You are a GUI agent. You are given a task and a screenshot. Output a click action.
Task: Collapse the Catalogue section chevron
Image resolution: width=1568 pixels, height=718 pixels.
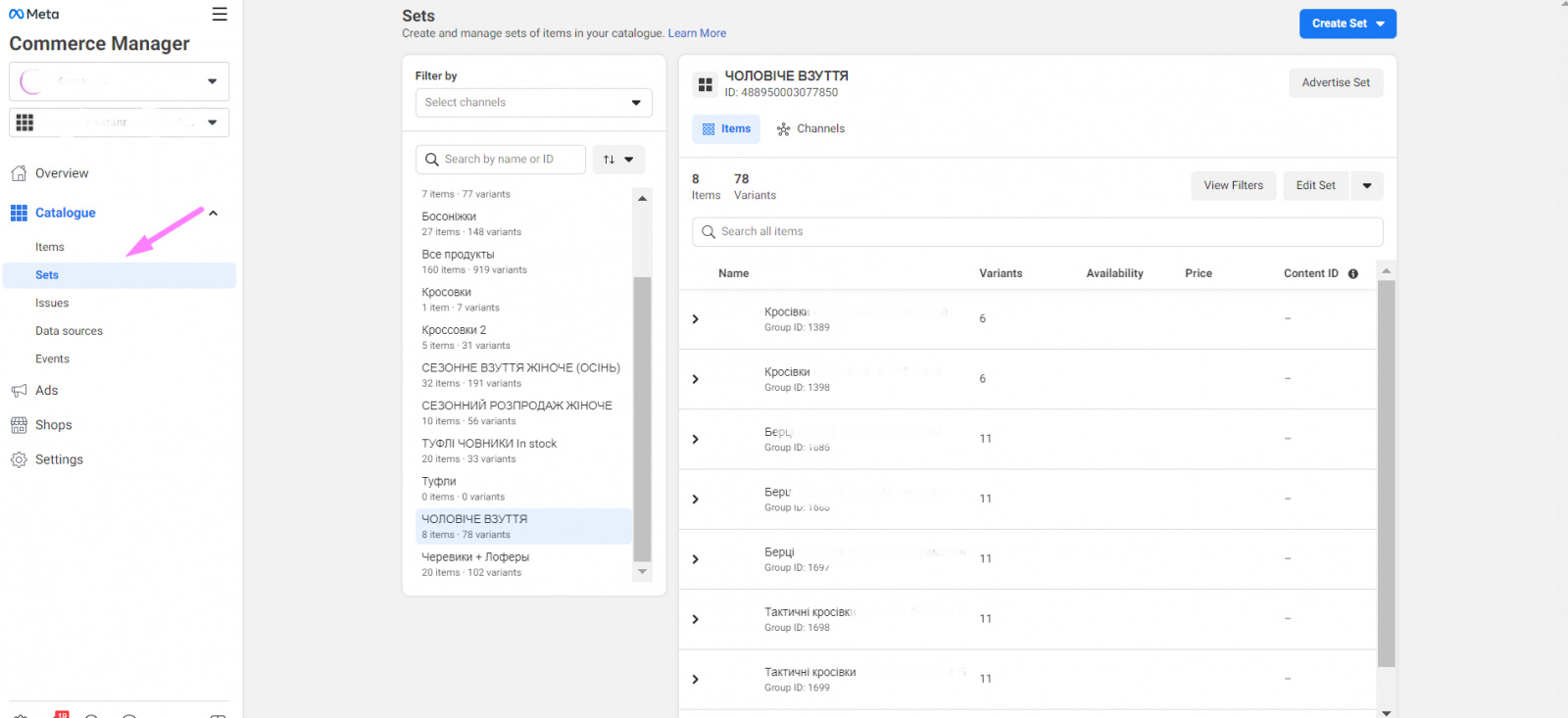tap(213, 213)
